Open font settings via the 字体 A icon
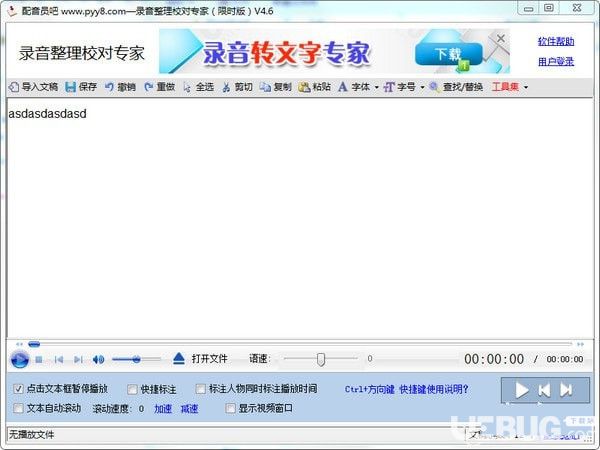600x450 pixels. [343, 87]
